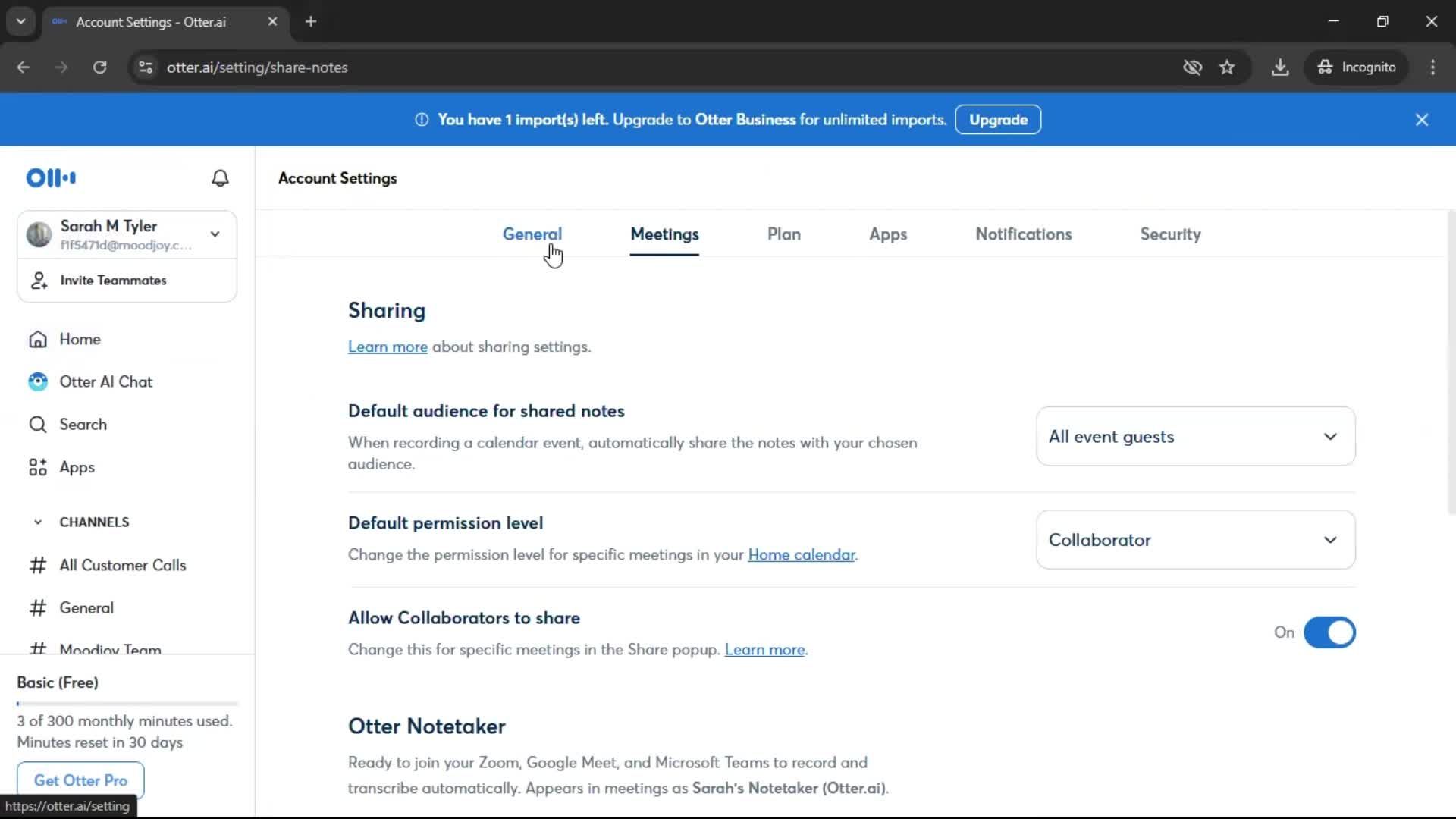Select the Meetings settings tab

(664, 234)
